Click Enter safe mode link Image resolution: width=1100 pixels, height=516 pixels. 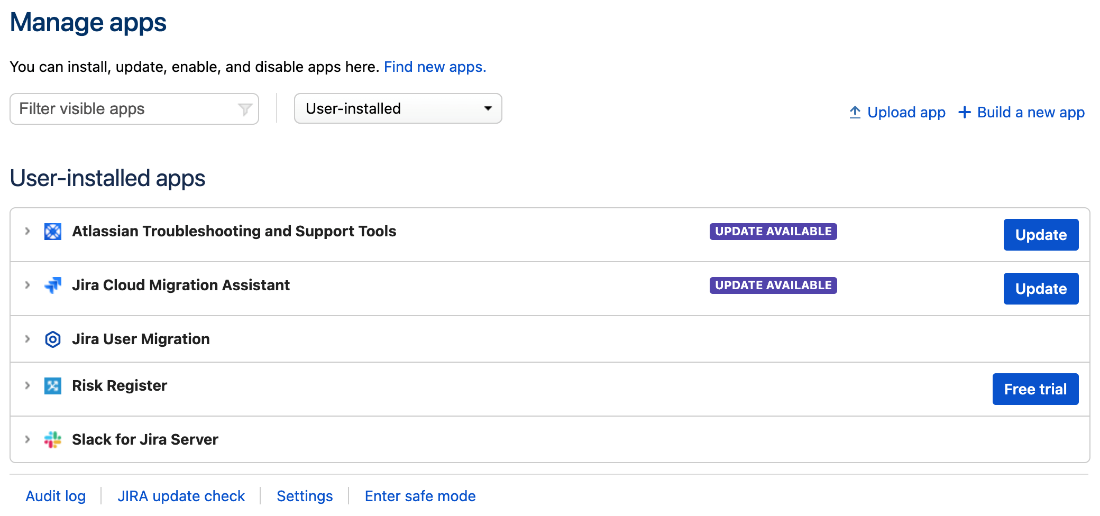(x=420, y=496)
